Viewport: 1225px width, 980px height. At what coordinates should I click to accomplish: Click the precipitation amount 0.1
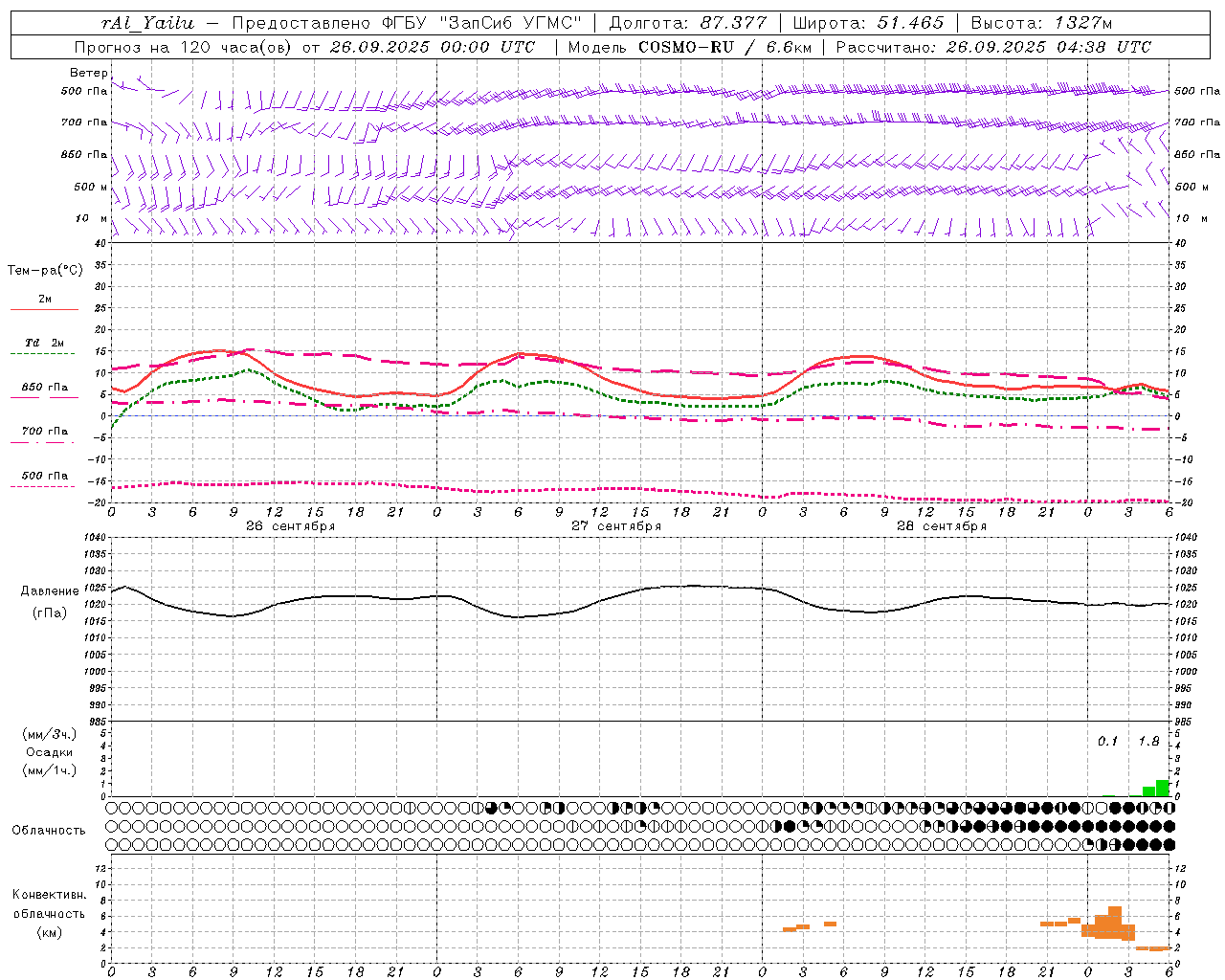click(1107, 741)
